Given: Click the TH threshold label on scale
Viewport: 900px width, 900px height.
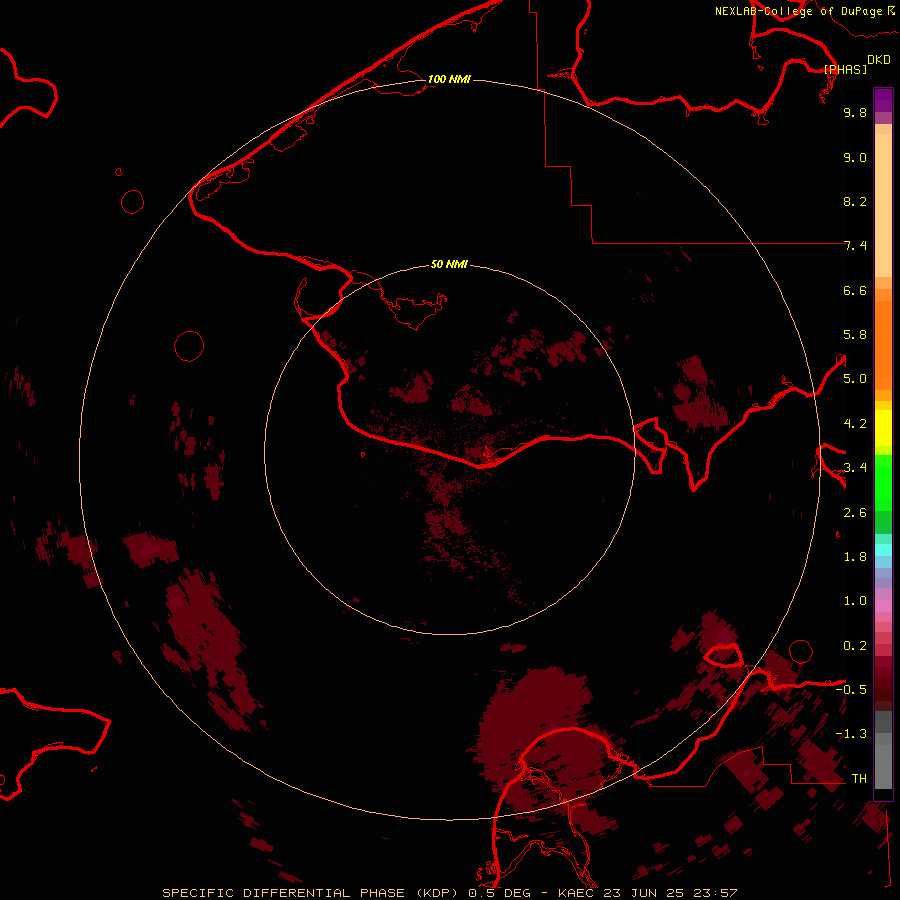Looking at the screenshot, I should (x=859, y=779).
